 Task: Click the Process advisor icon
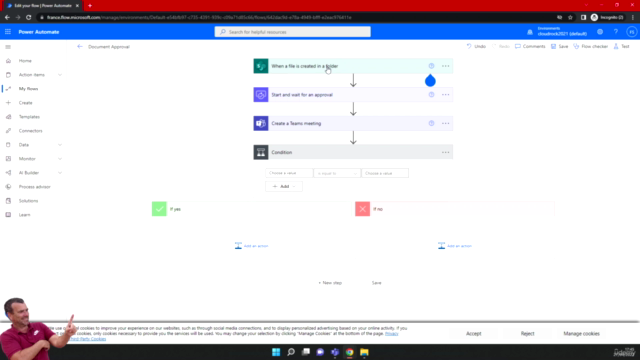click(8, 187)
